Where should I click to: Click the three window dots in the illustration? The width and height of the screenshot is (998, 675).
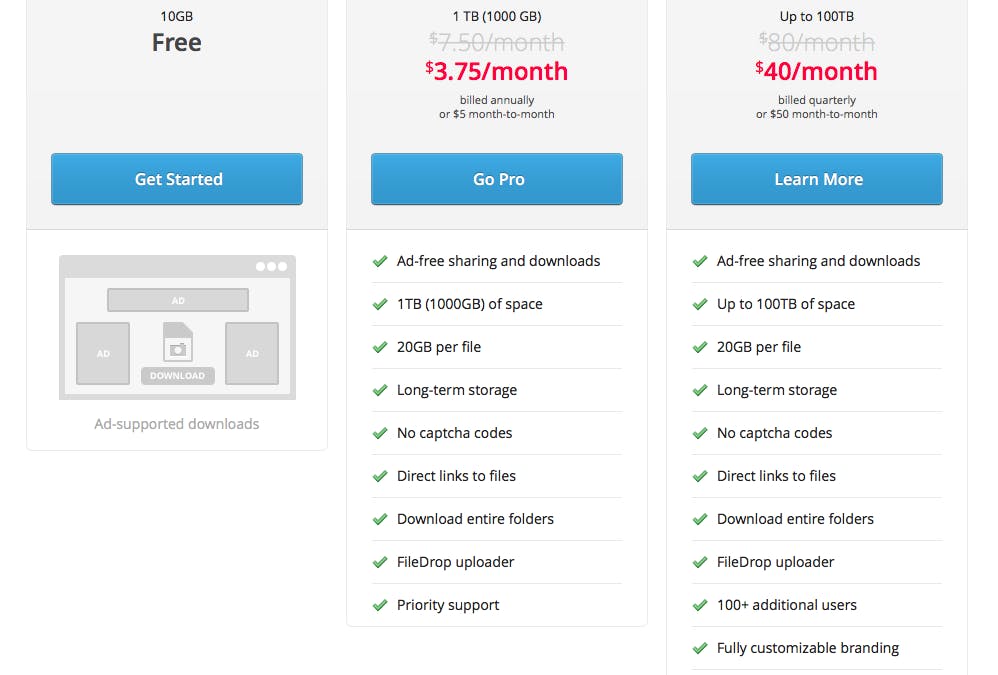point(271,267)
